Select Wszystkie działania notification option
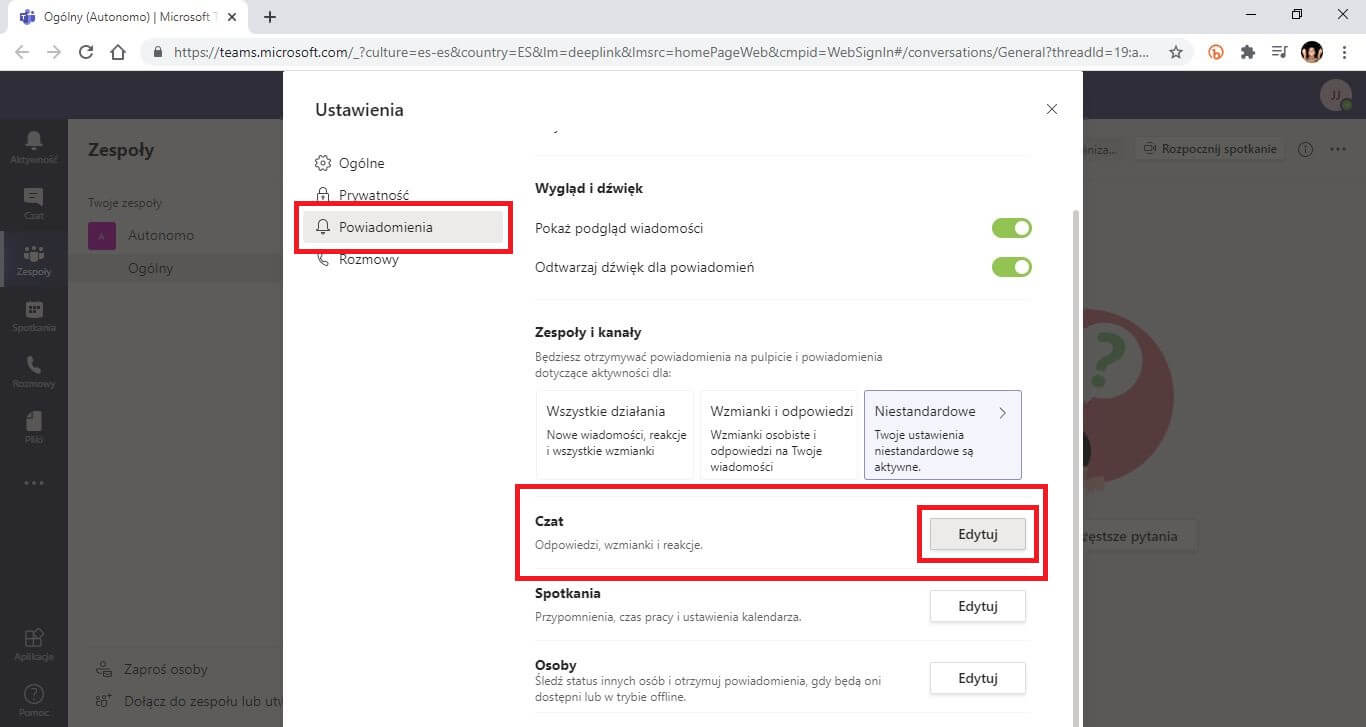Image resolution: width=1366 pixels, height=727 pixels. click(614, 435)
